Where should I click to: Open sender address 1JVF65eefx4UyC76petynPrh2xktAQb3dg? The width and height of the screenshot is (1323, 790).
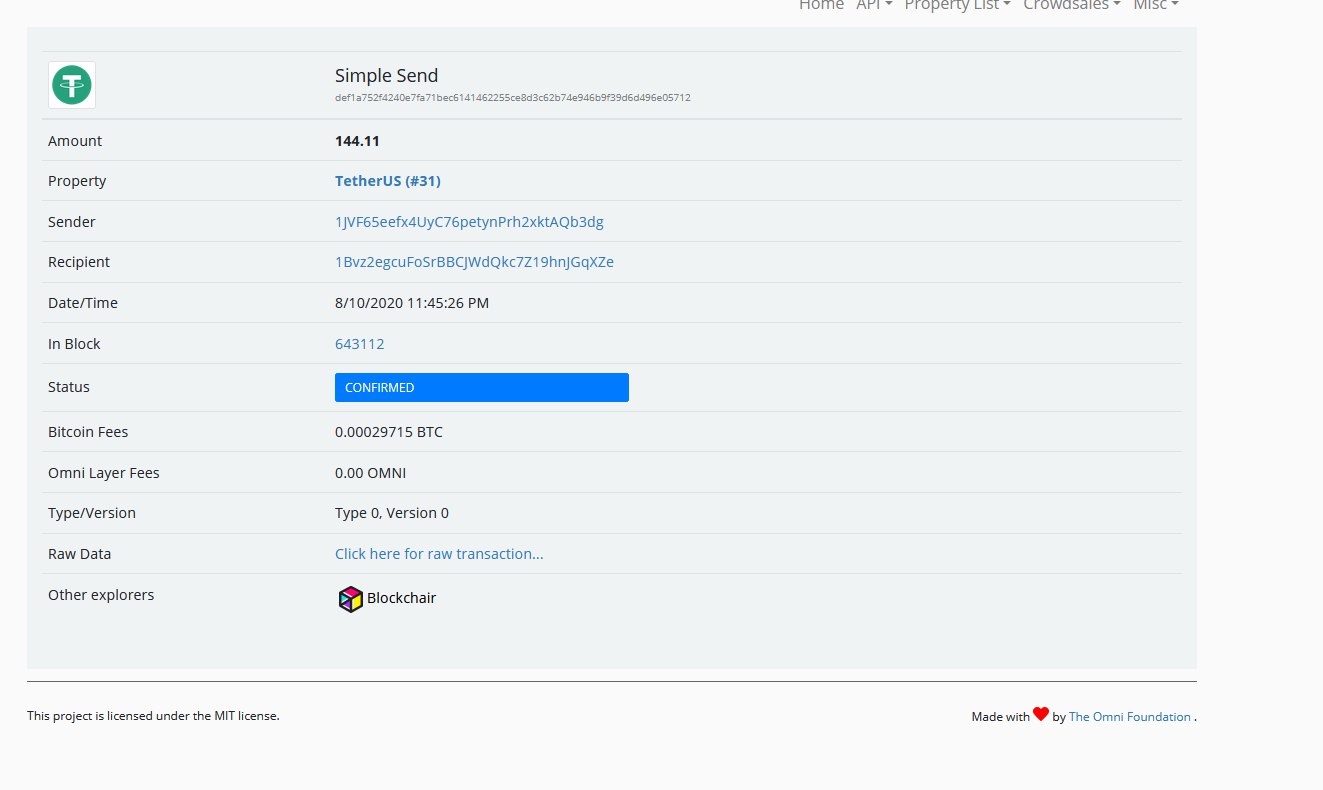pos(469,222)
